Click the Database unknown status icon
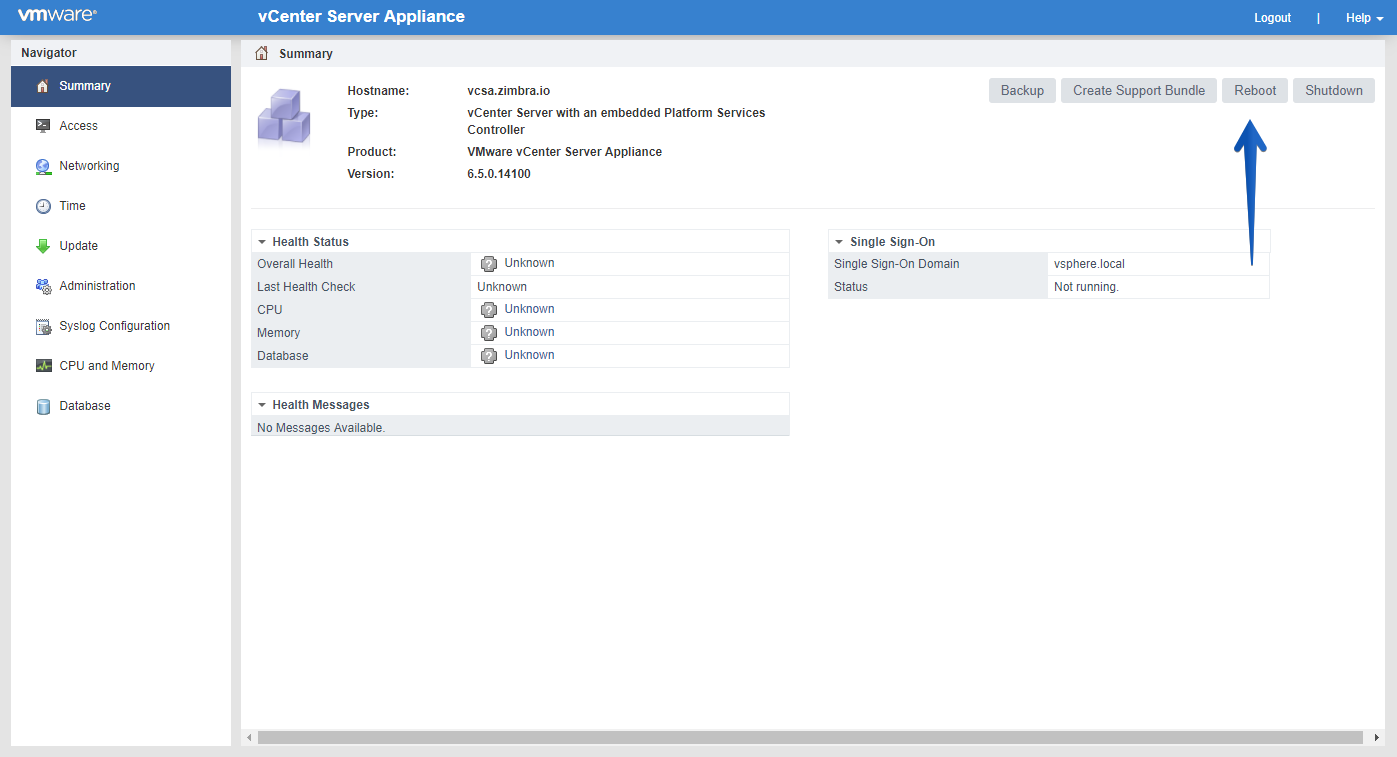 click(489, 356)
